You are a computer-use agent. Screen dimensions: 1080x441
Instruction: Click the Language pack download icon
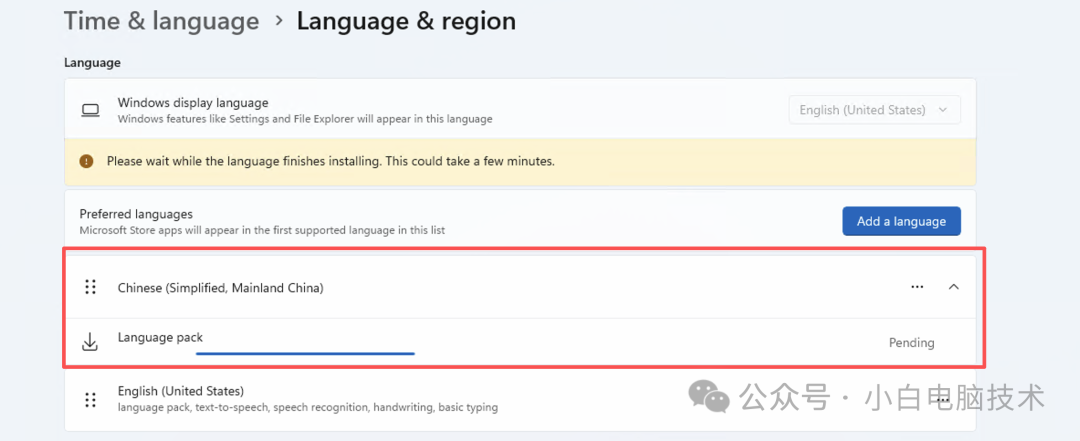coord(90,342)
